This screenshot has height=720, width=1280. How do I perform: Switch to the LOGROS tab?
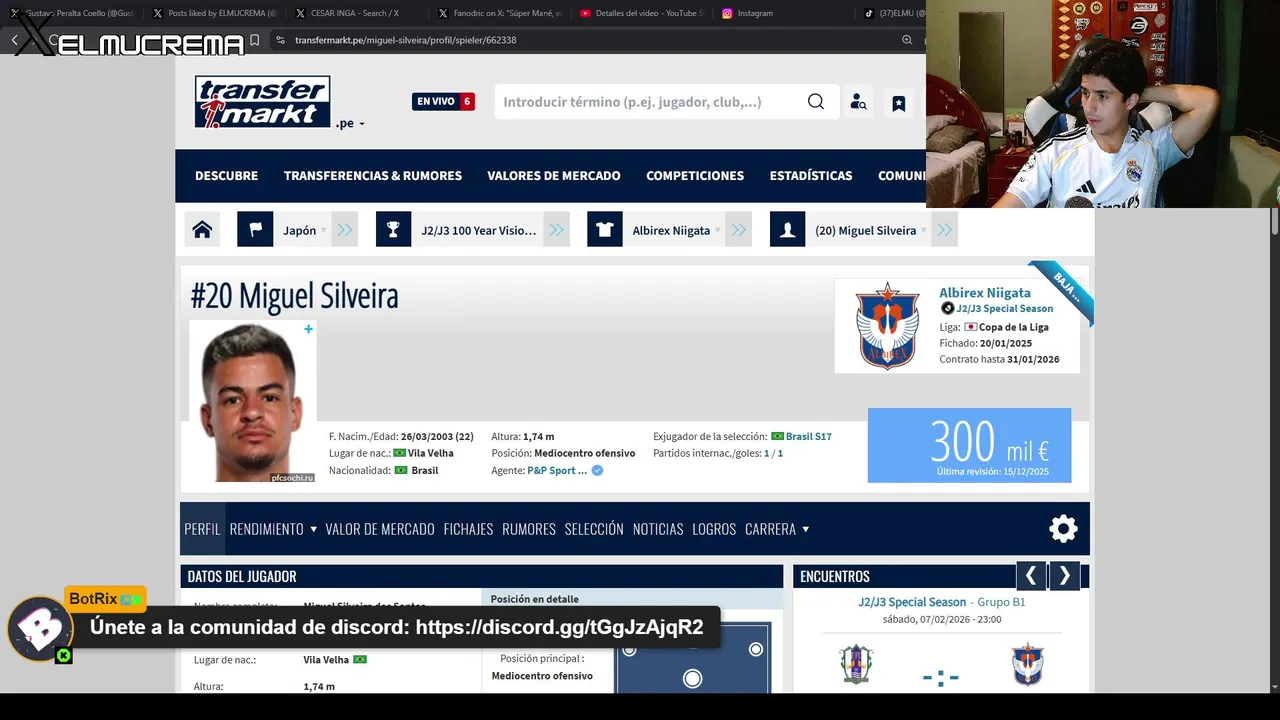714,529
